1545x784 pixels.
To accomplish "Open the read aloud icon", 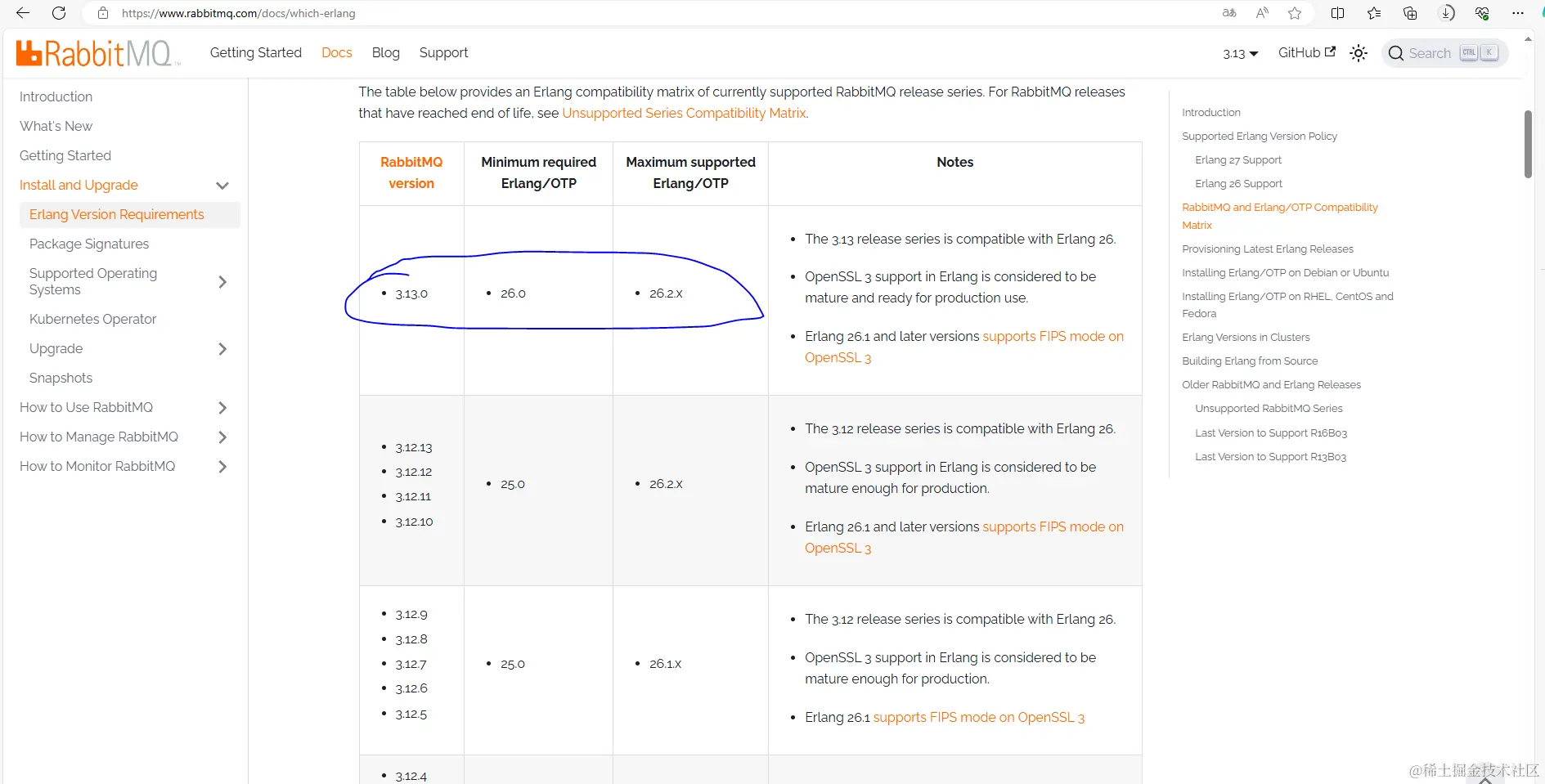I will [1262, 13].
